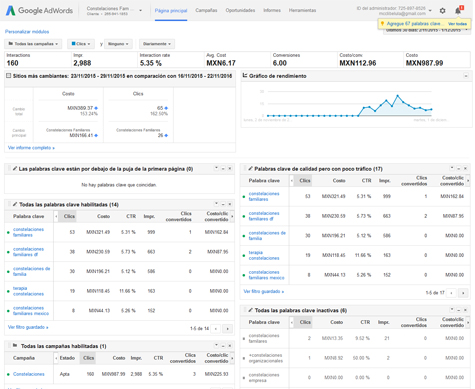Open the Ninguno comparison metric dropdown
Screen dimensions: 475x389
118,44
